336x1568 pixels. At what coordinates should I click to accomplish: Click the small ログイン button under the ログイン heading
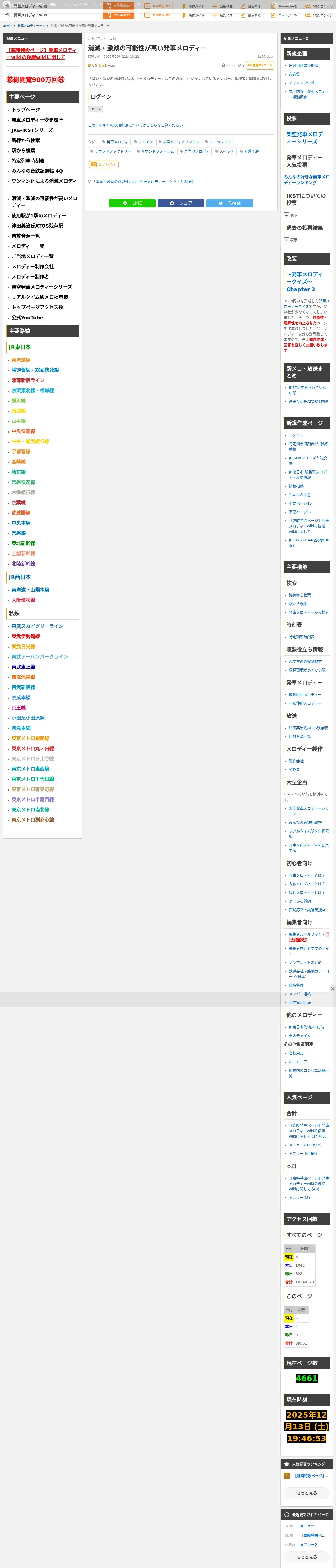(96, 109)
